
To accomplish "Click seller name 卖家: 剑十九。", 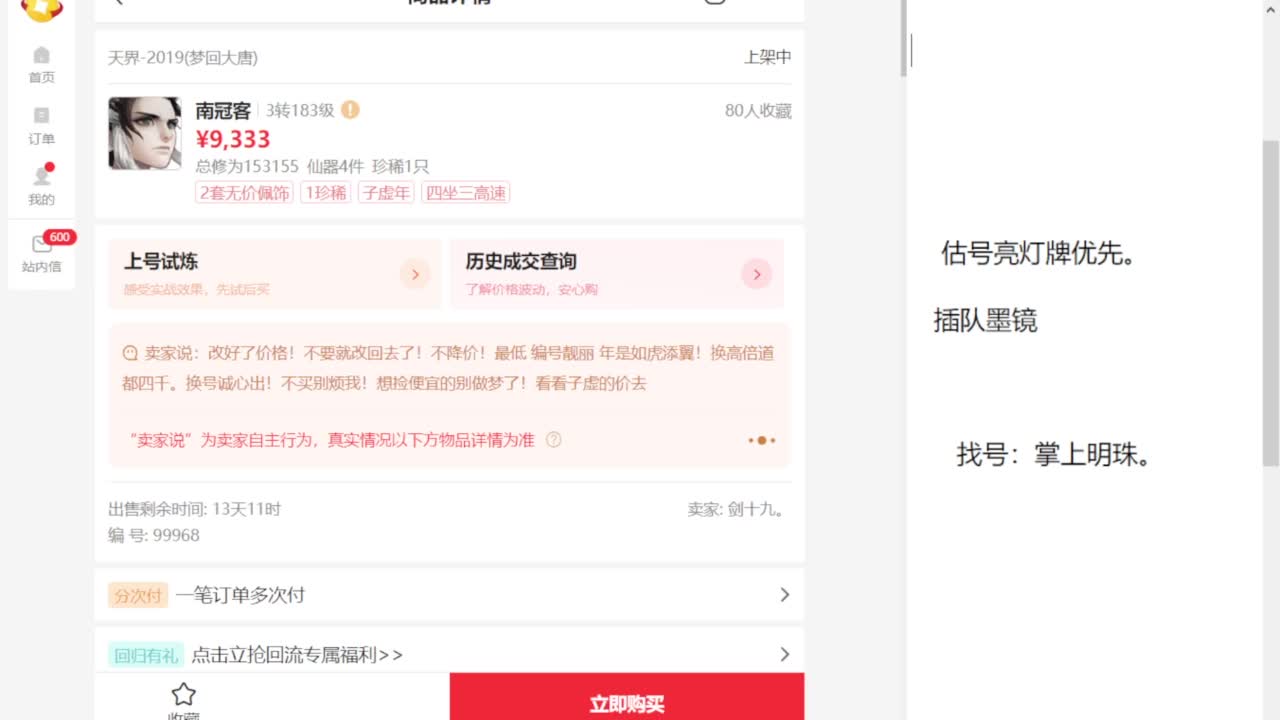I will pos(737,509).
